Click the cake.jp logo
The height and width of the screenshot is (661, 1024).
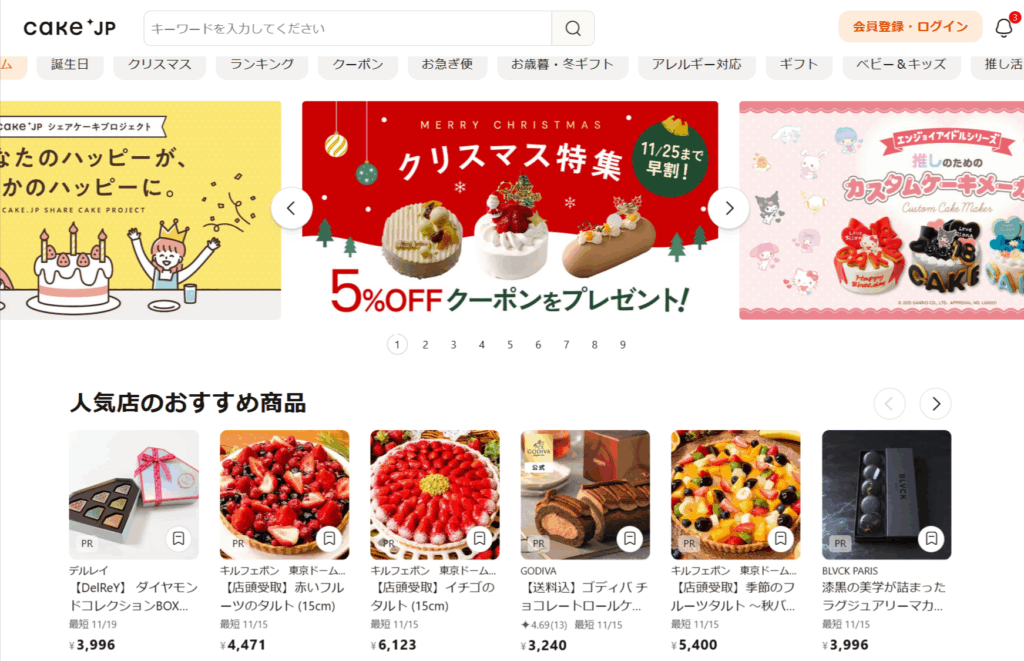(70, 27)
